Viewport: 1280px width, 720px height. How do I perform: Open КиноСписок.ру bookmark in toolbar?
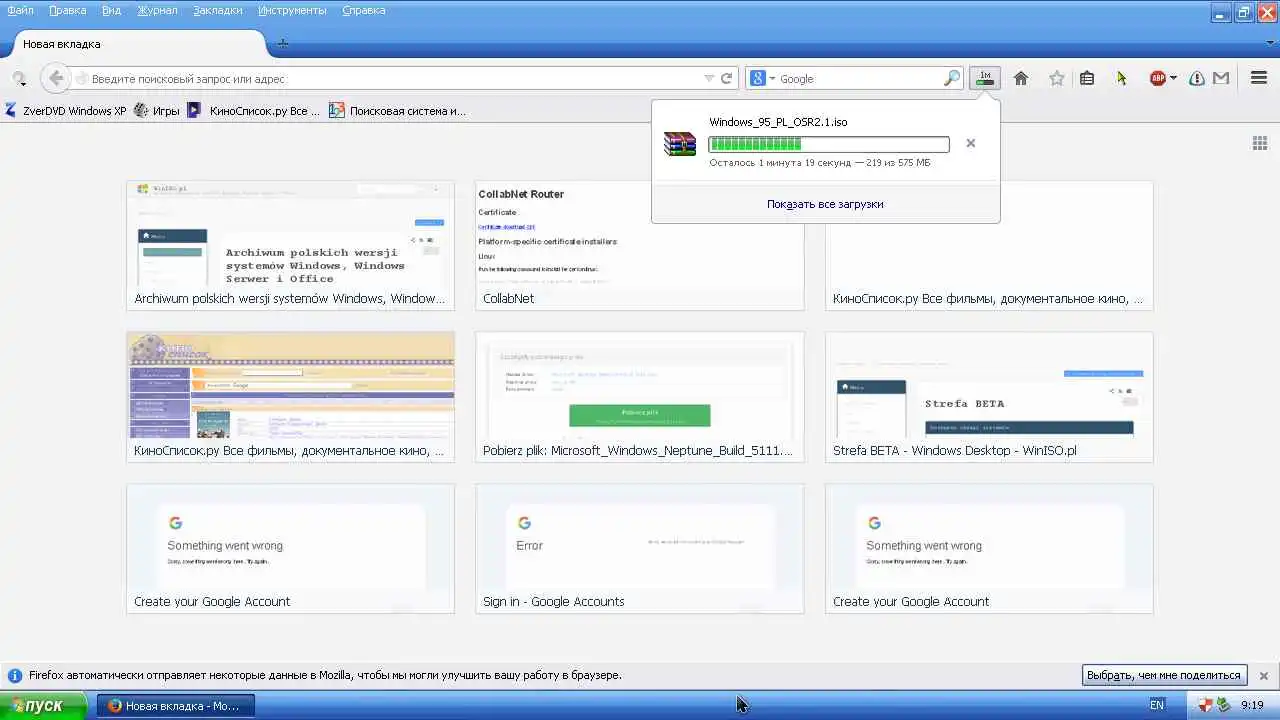254,111
